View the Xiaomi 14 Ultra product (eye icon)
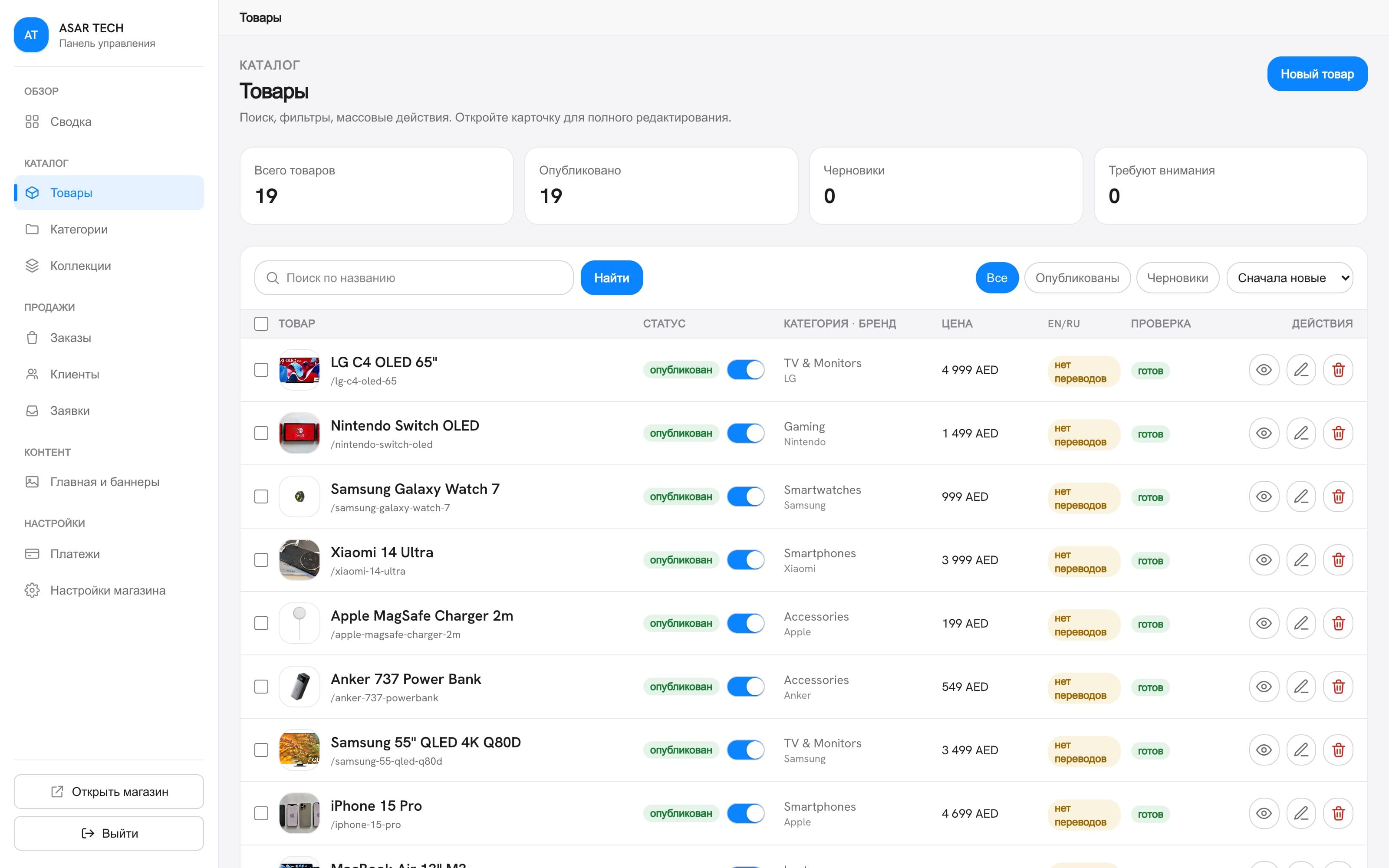 [1264, 560]
